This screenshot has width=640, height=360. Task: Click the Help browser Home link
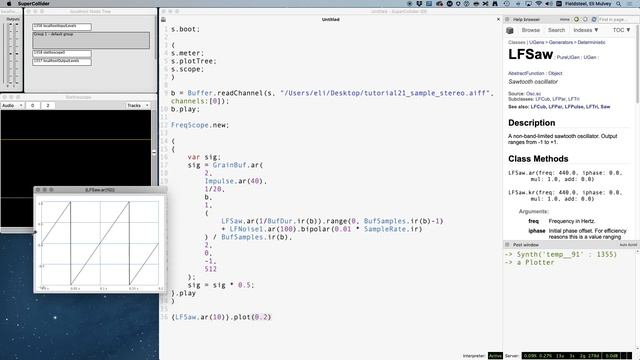[564, 19]
